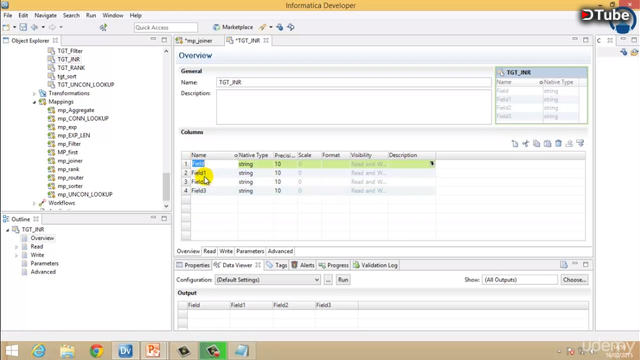
Task: Select Advanced in the Outline tree
Action: tap(43, 272)
